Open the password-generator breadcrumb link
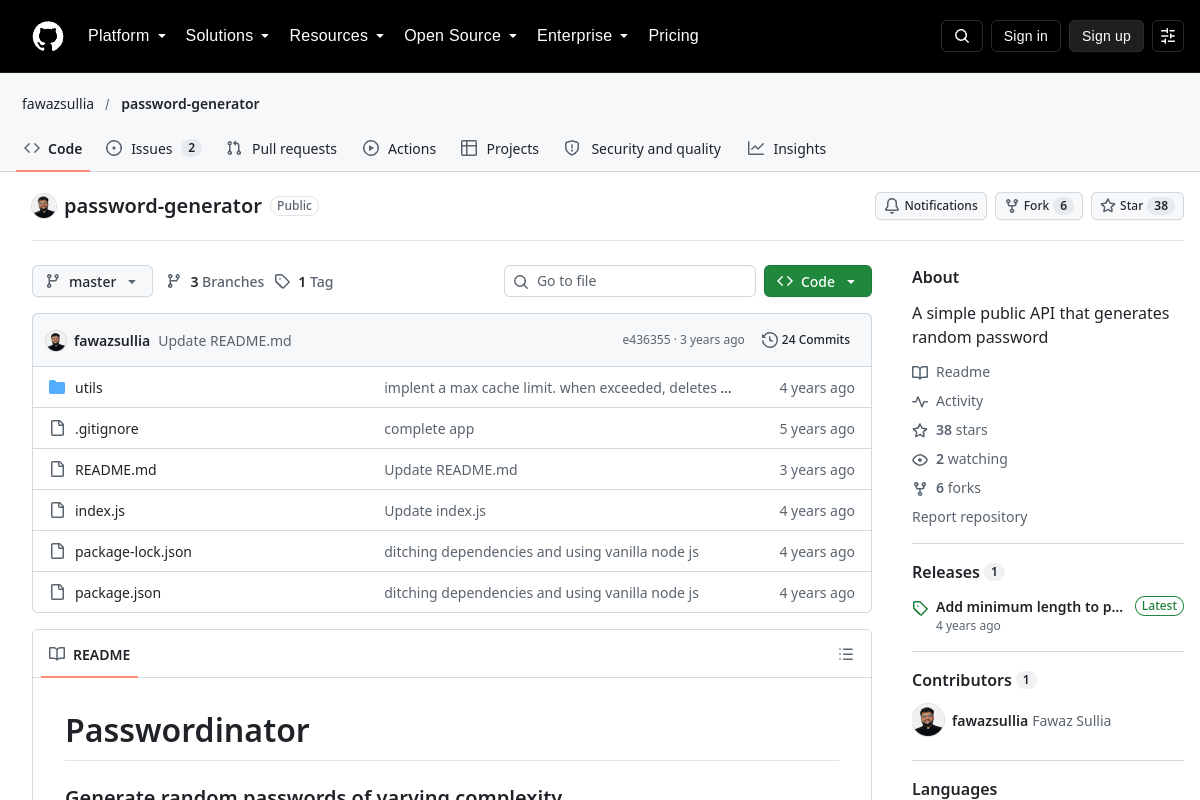1200x800 pixels. tap(190, 104)
